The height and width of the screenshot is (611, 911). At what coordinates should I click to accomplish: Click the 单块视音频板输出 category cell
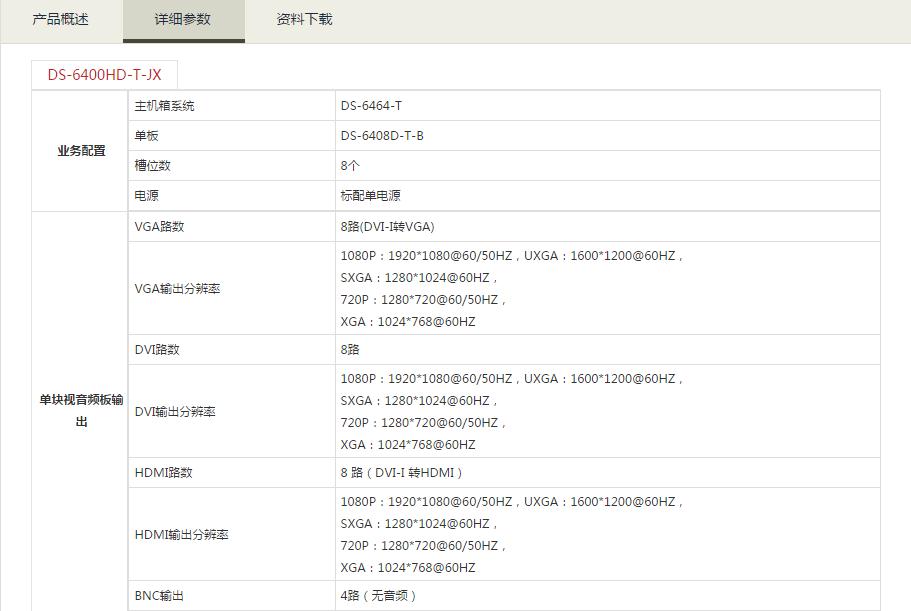81,410
